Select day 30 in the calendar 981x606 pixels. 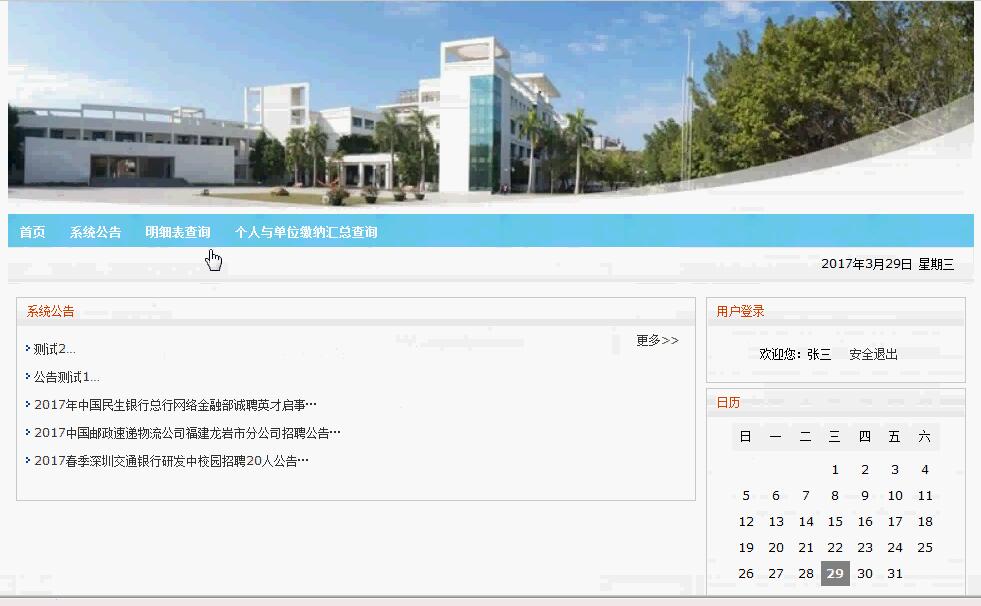click(865, 573)
